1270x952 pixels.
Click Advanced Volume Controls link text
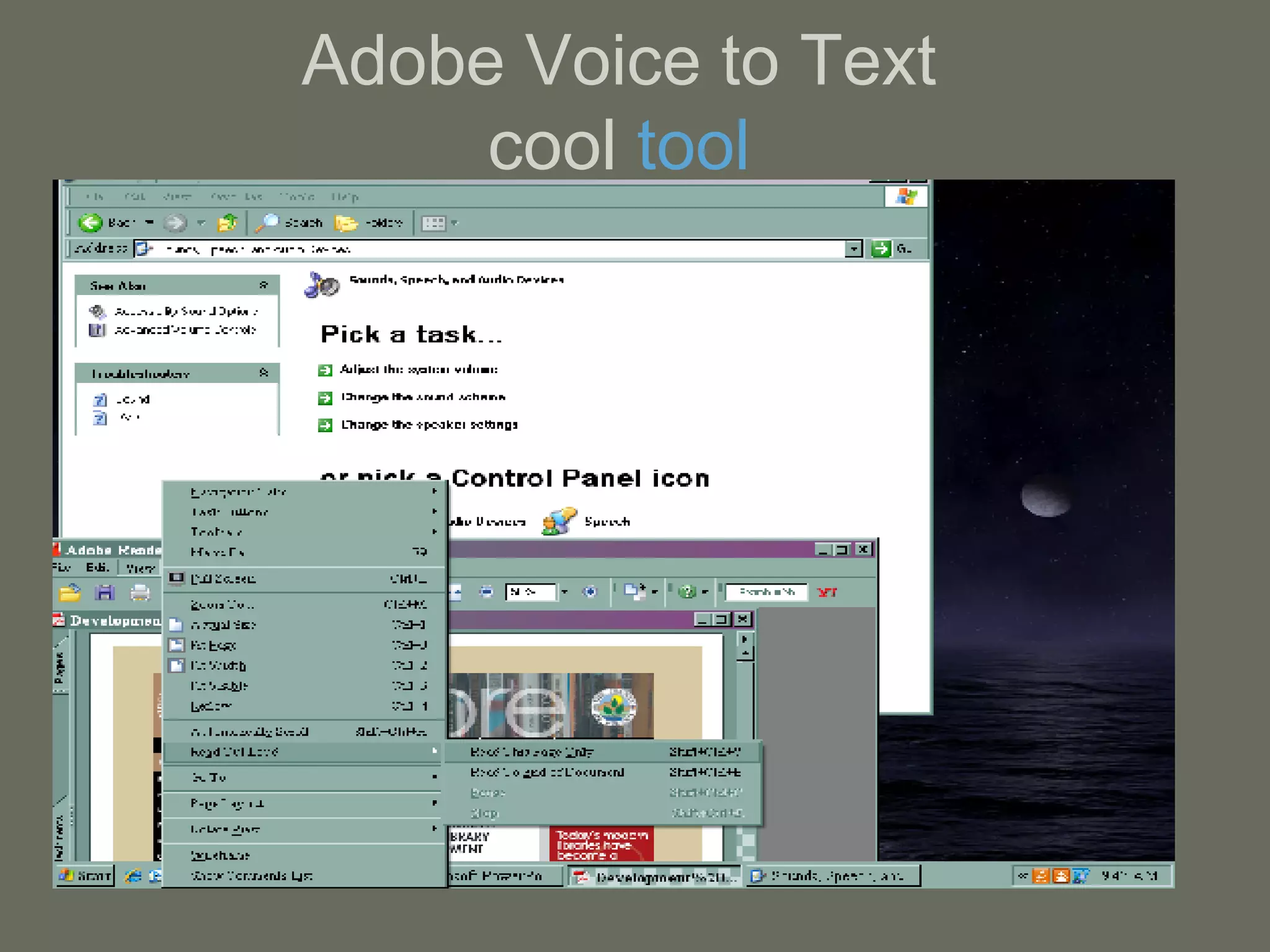tap(185, 330)
